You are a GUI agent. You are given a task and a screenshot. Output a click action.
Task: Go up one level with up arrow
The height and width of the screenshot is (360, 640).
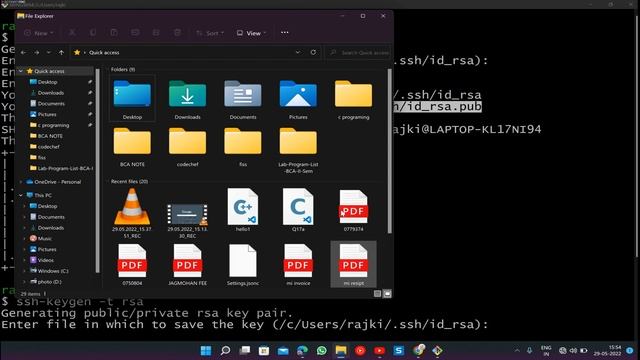[61, 52]
